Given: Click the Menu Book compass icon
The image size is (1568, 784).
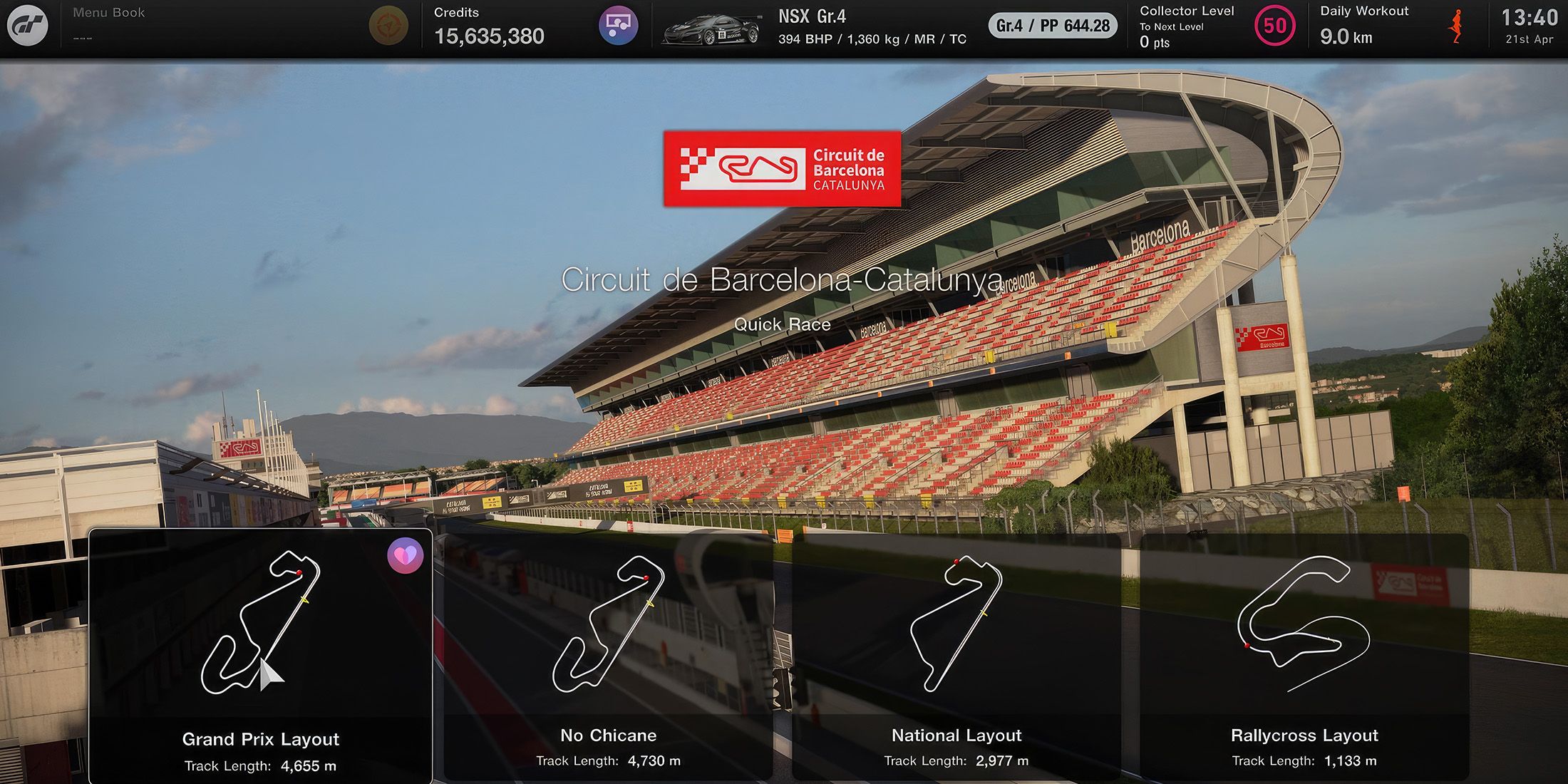Looking at the screenshot, I should coord(388,26).
